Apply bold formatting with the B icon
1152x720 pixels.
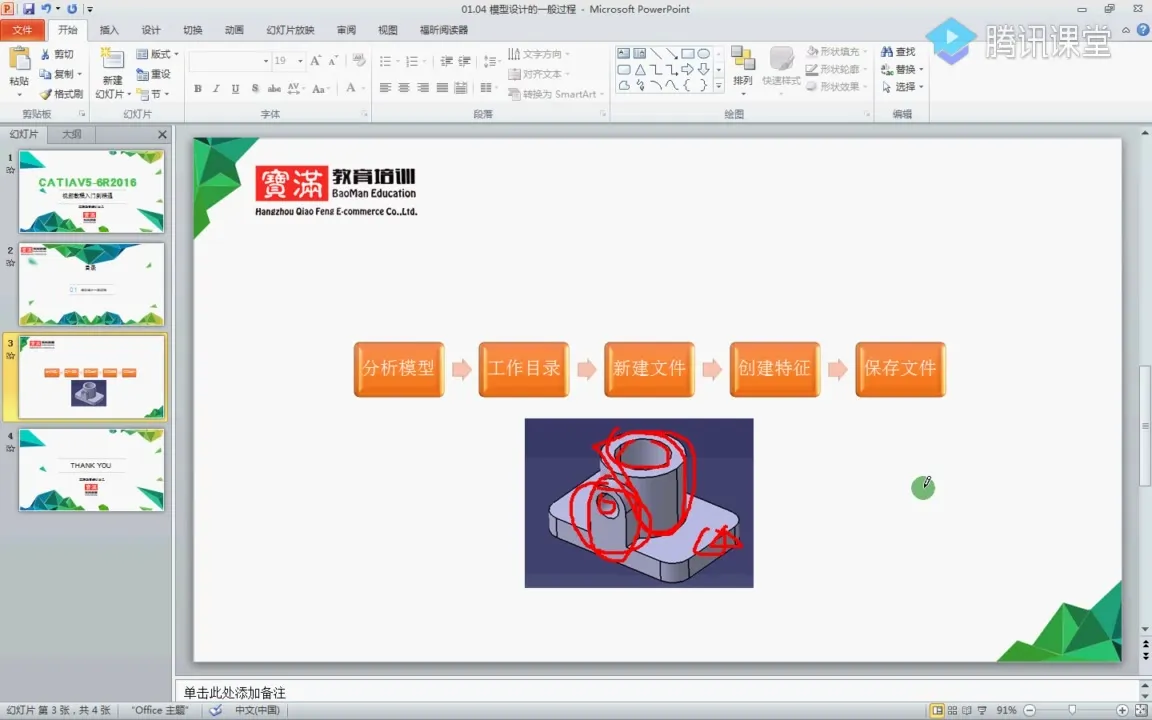click(197, 89)
